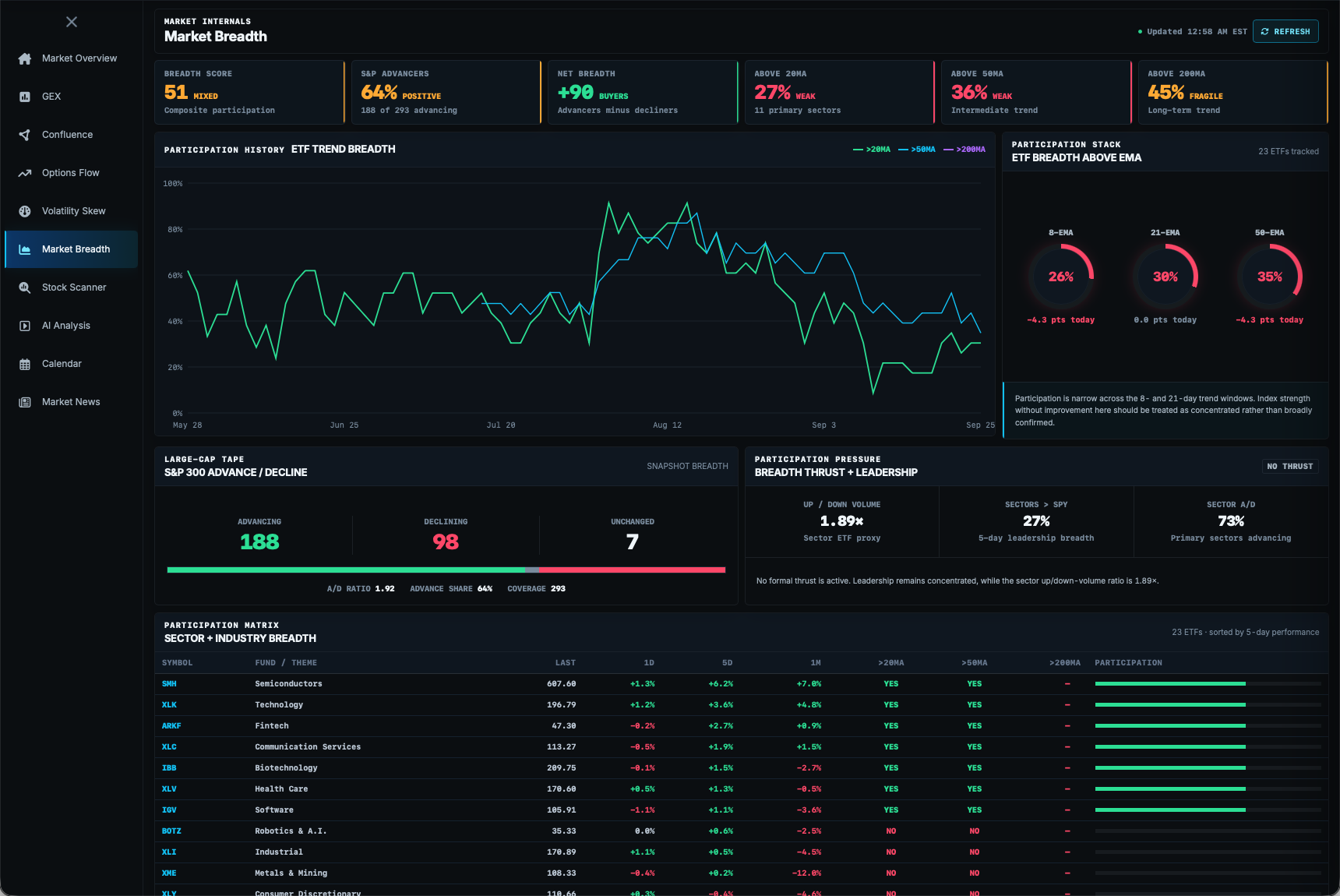The image size is (1340, 896).
Task: Sort table by LAST column header
Action: [566, 663]
